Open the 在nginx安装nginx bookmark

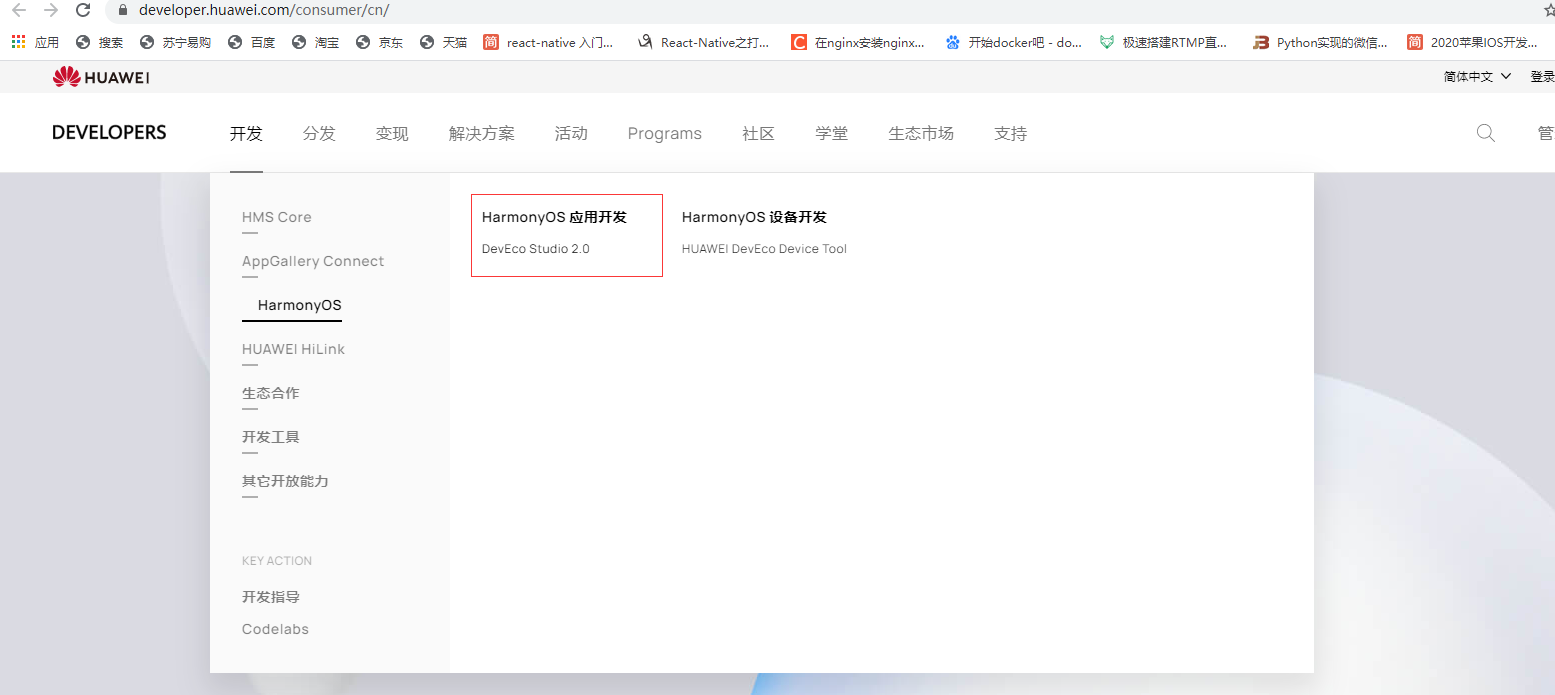point(858,42)
